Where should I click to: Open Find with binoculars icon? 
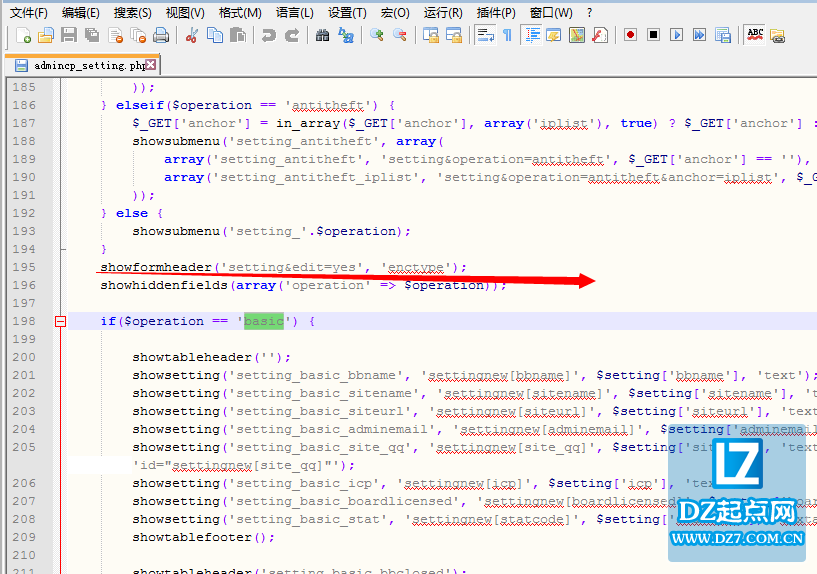(323, 35)
